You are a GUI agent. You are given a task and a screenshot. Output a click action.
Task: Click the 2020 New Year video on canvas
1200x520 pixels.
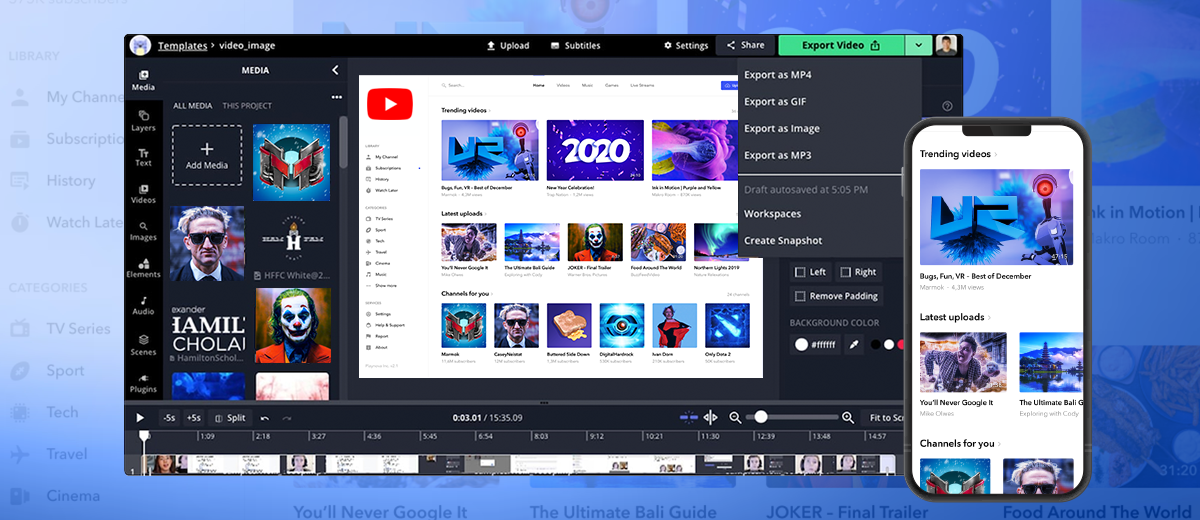593,151
